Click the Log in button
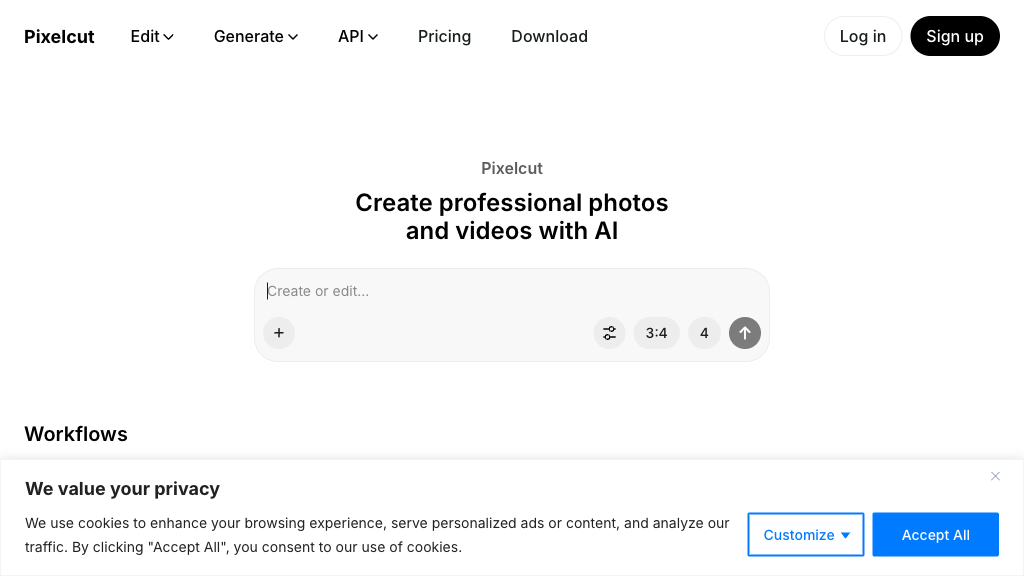The image size is (1024, 576). [x=862, y=37]
